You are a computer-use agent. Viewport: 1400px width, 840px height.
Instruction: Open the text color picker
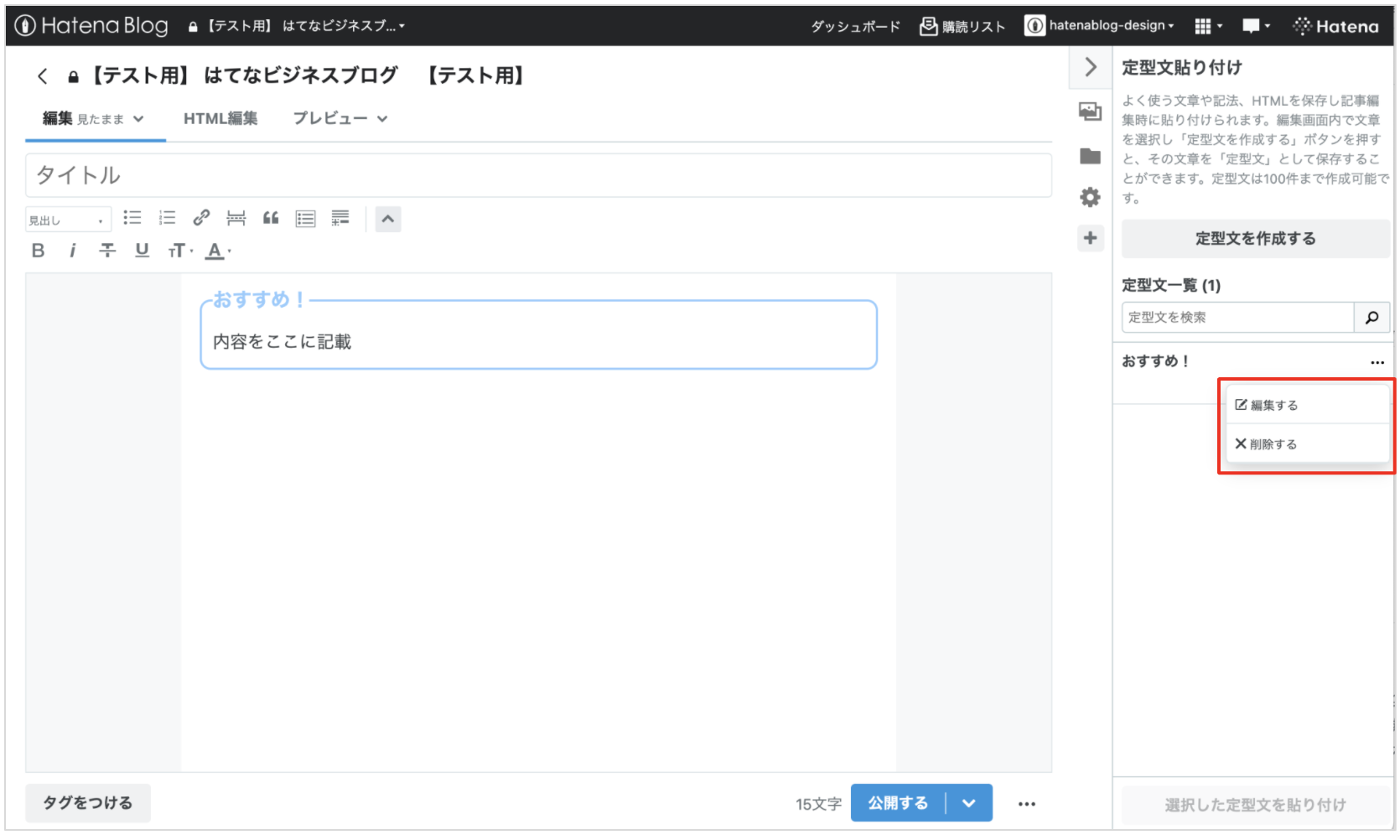[x=217, y=251]
